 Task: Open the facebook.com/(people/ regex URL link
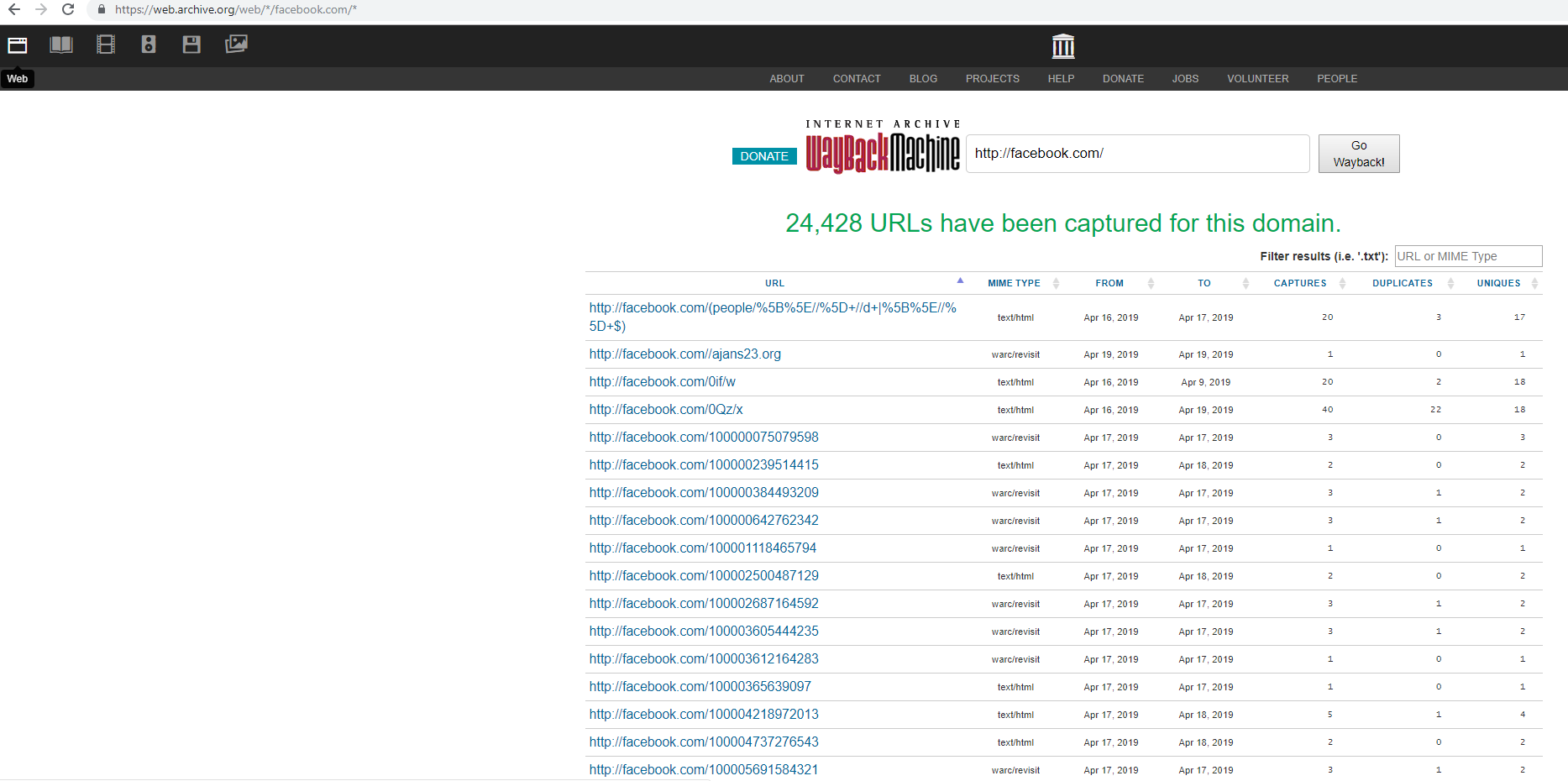coord(773,317)
